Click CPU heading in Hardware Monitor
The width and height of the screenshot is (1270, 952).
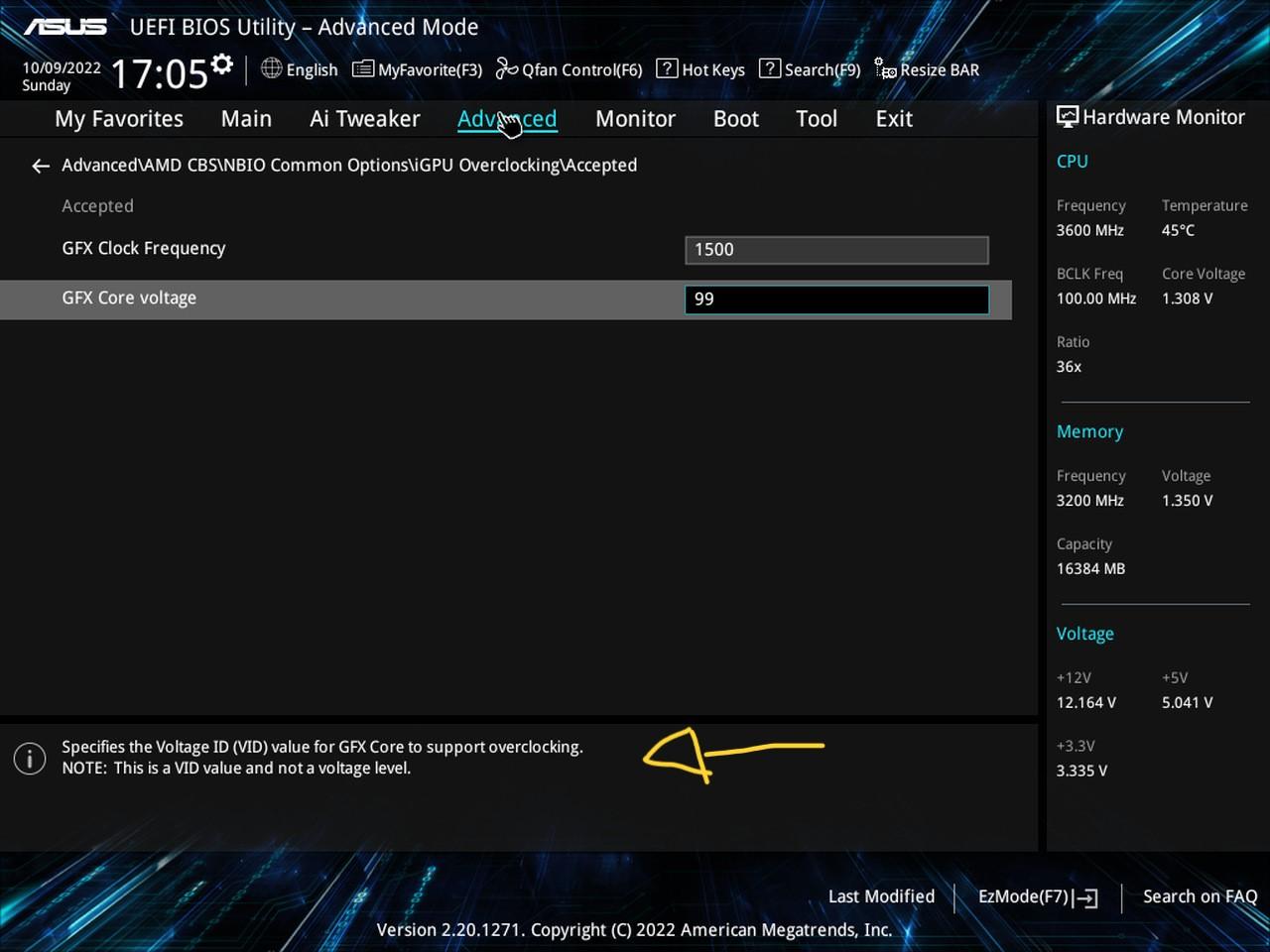pos(1072,161)
